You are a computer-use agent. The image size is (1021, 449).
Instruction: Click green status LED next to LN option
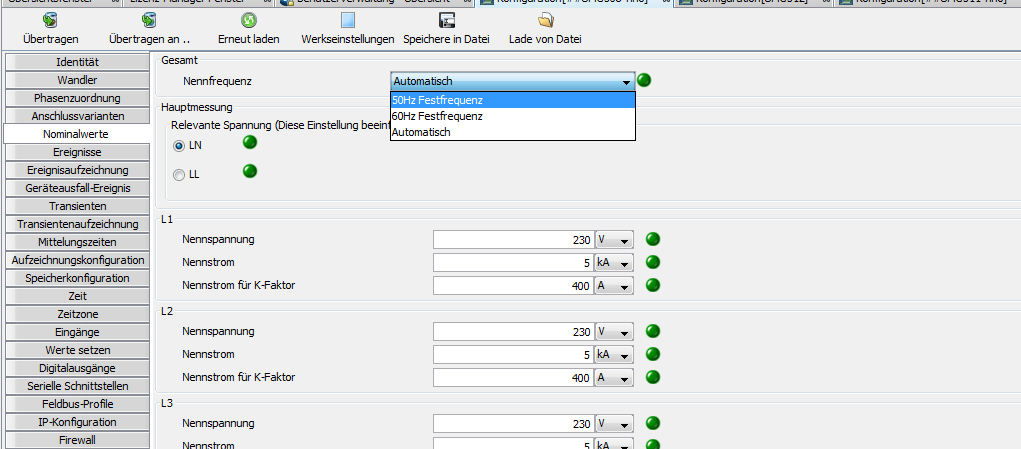[250, 143]
